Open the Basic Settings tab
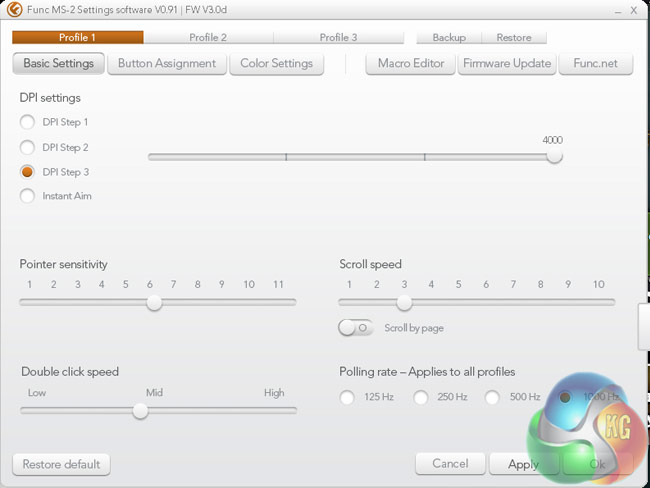The width and height of the screenshot is (650, 488). (58, 63)
